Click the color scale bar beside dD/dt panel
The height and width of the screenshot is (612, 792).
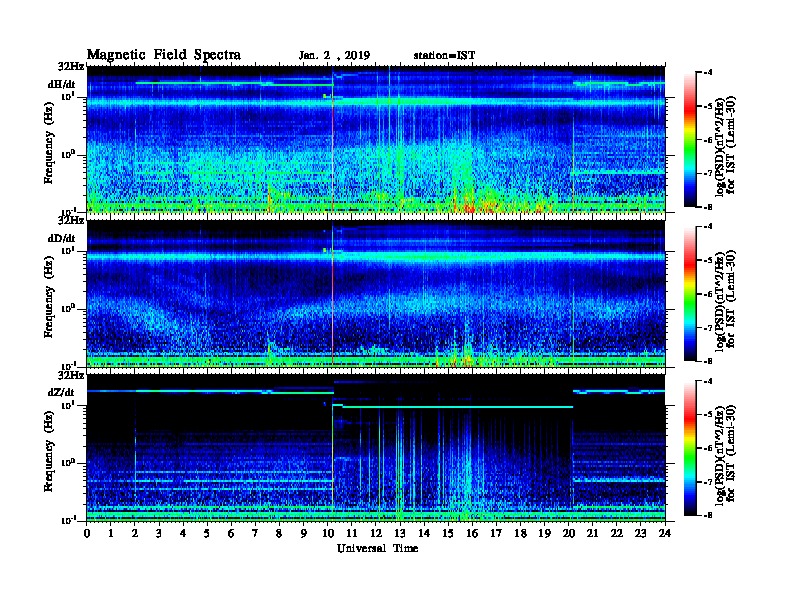pyautogui.click(x=689, y=294)
